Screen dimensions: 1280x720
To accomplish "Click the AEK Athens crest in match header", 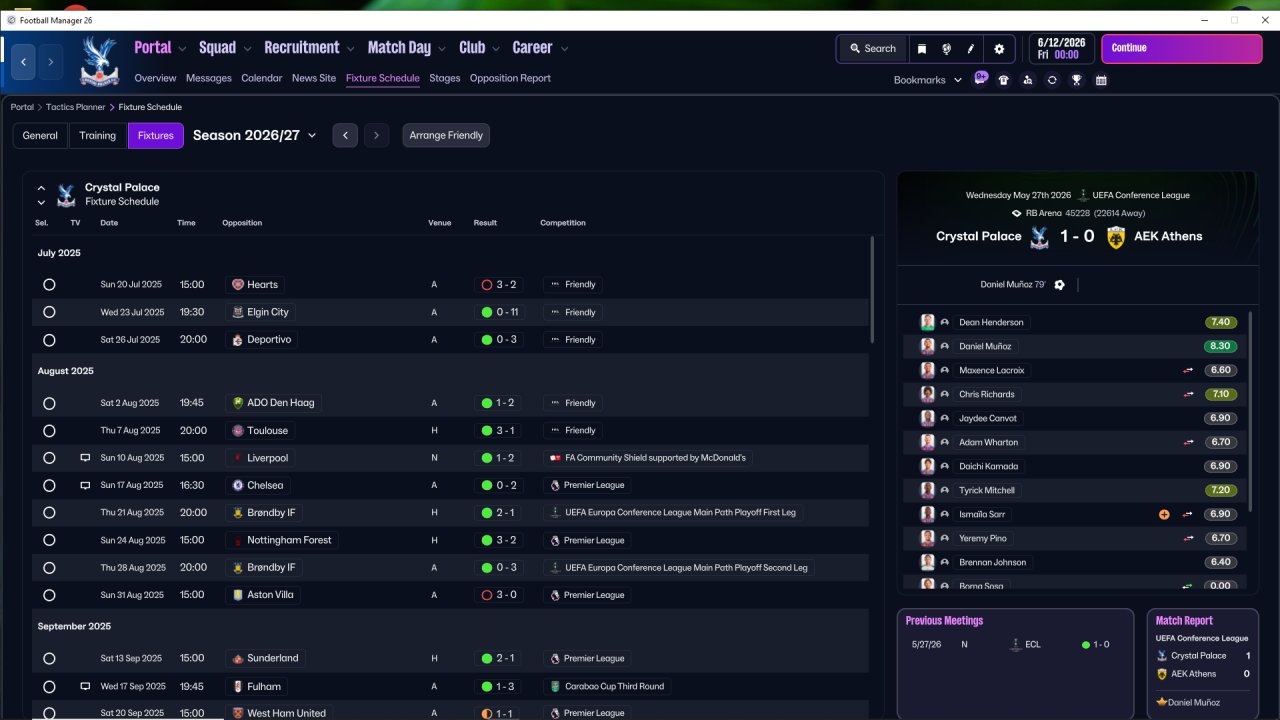I will tap(1116, 237).
